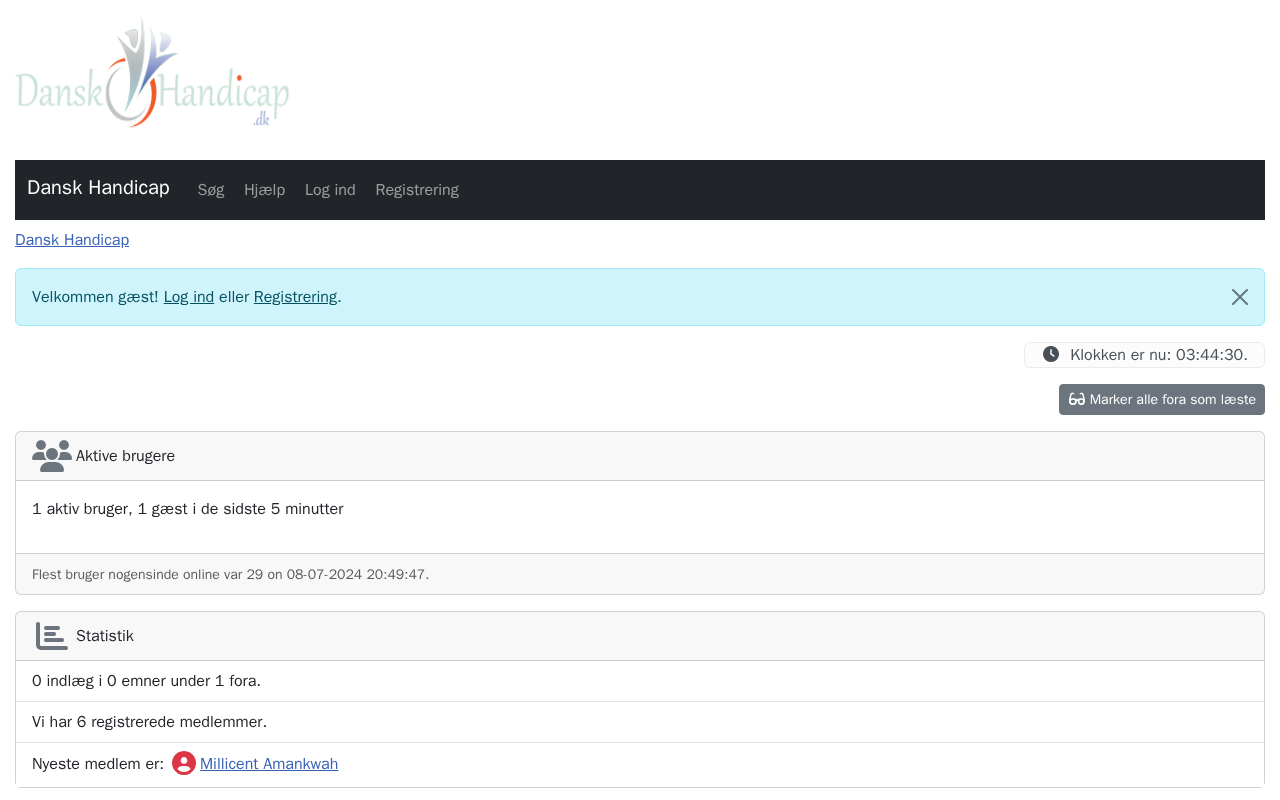Click the Aktive brugere heading text
Screen dimensions: 1280x800
click(x=125, y=456)
